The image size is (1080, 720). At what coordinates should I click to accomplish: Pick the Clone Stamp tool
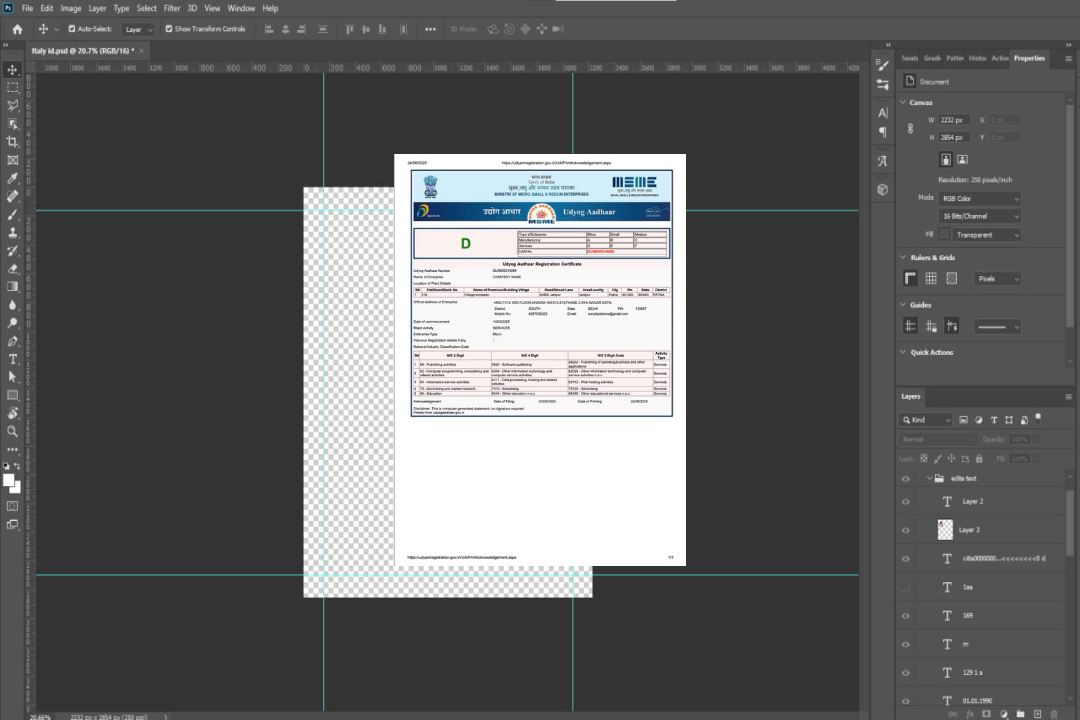pos(13,232)
